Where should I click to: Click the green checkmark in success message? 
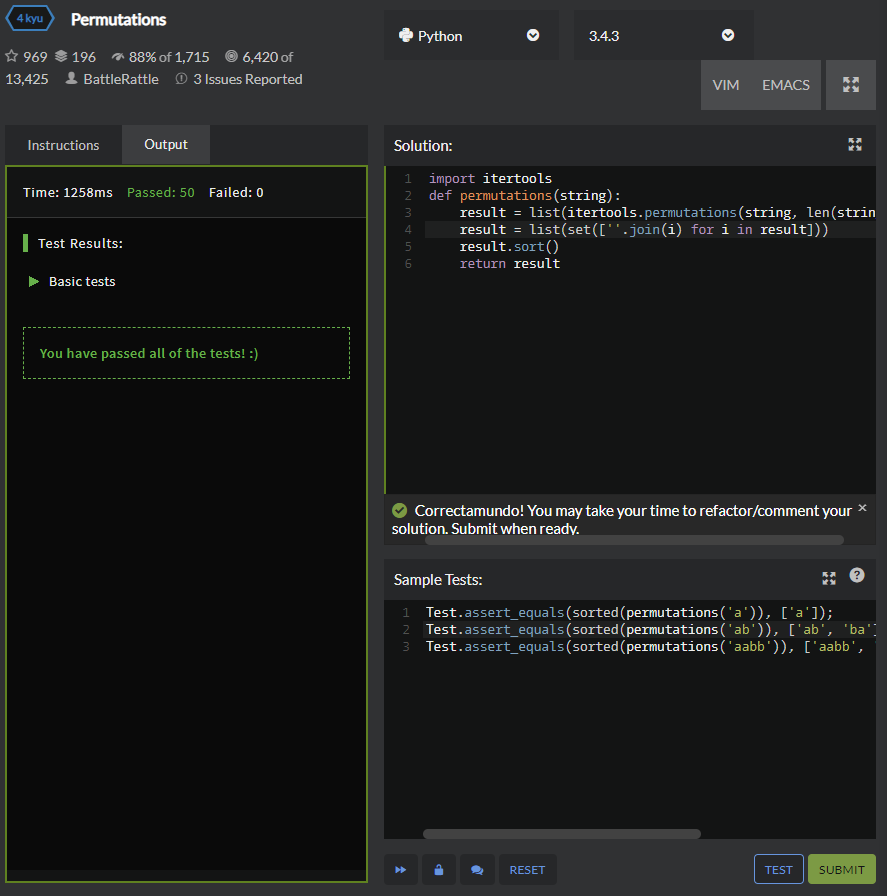point(399,510)
